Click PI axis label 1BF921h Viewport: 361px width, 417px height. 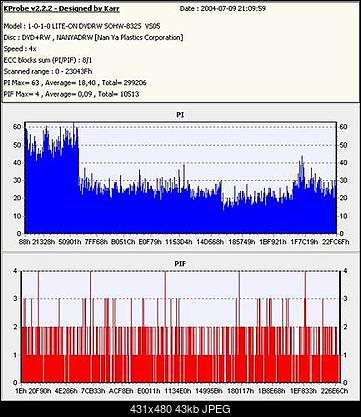click(x=273, y=241)
